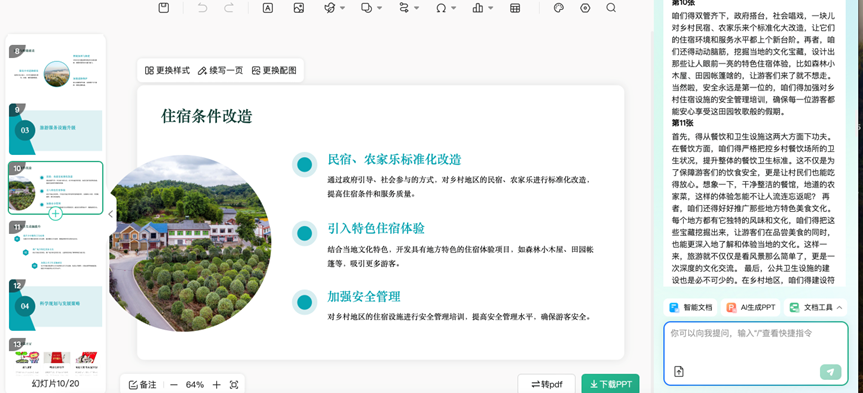Image resolution: width=863 pixels, height=393 pixels.
Task: Click the sparkle icon-insert tool
Action: tap(330, 8)
